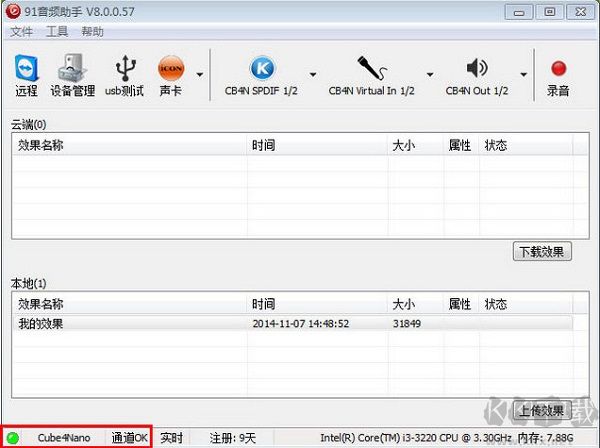Open the 工具 menu
The image size is (600, 448).
[x=57, y=31]
